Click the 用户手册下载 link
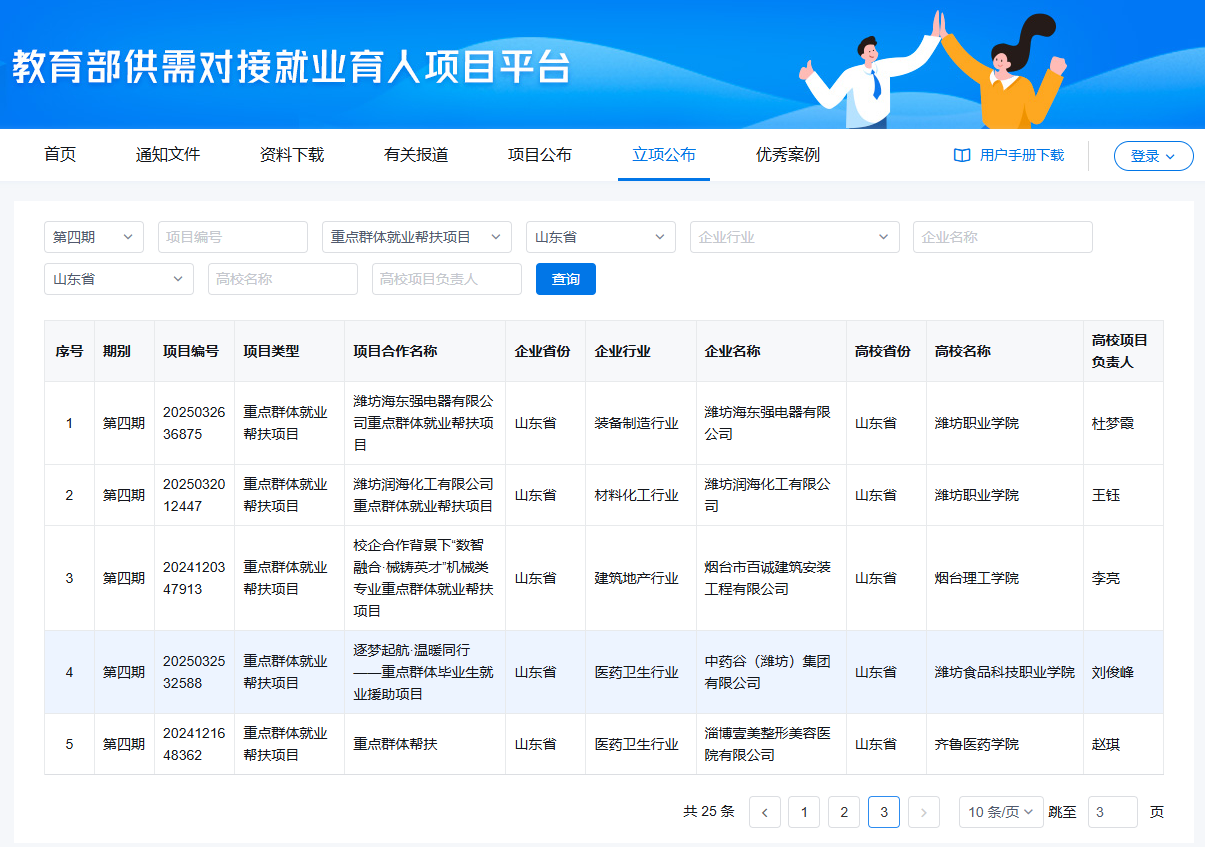The width and height of the screenshot is (1205, 847). 1021,156
